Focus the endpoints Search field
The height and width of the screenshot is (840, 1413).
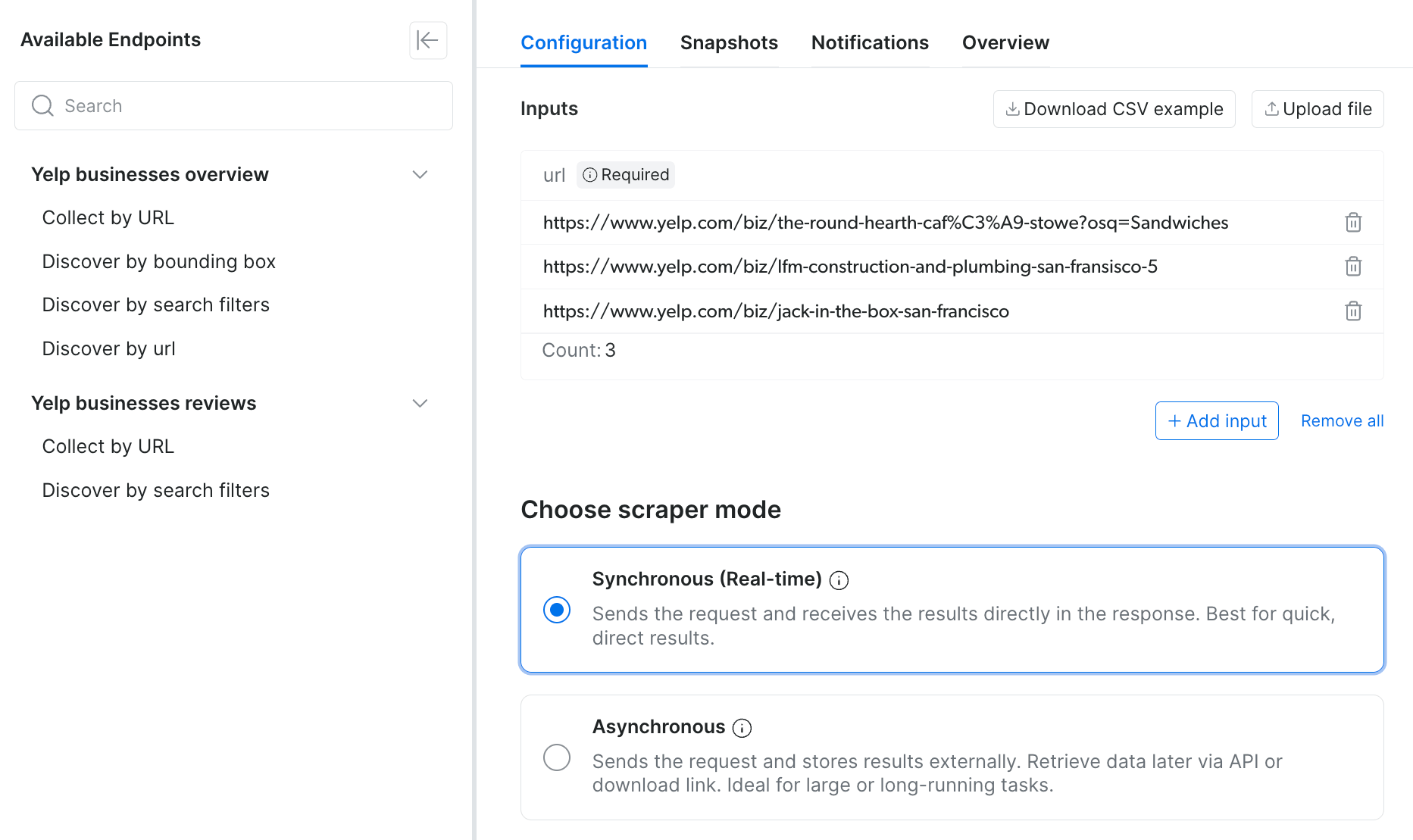(x=233, y=106)
